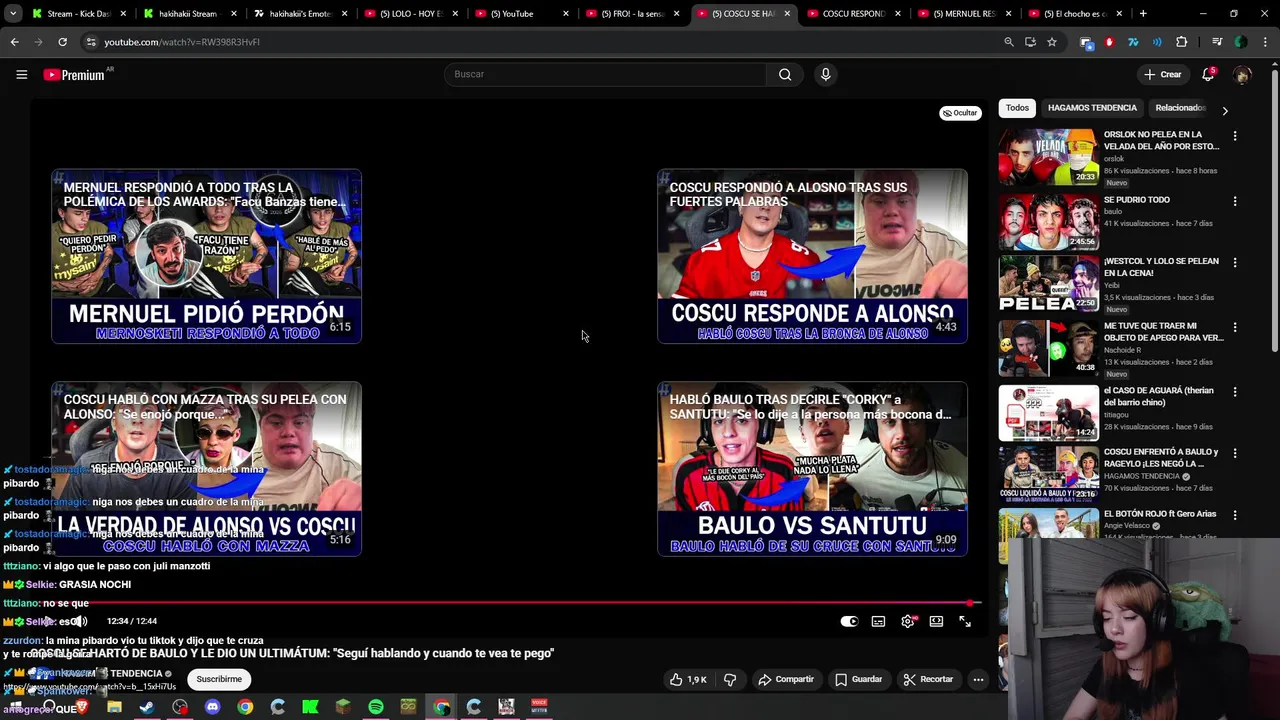This screenshot has width=1280, height=720.
Task: Type in the Buscar search field
Action: click(605, 74)
